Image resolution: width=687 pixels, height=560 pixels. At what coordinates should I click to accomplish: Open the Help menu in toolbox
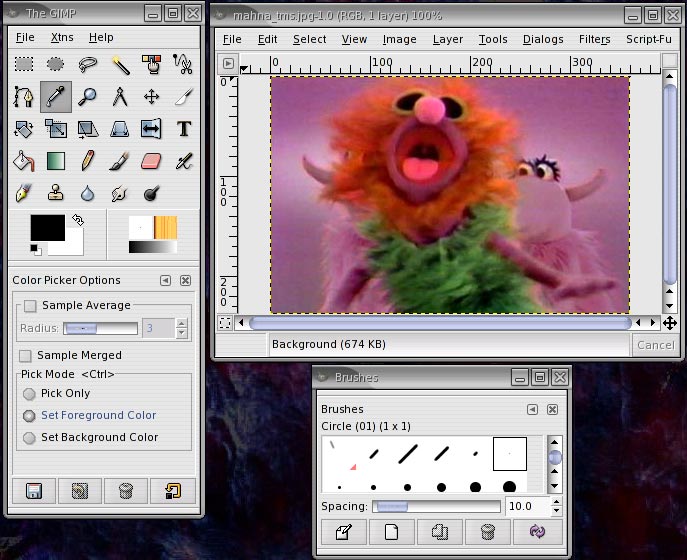point(101,38)
